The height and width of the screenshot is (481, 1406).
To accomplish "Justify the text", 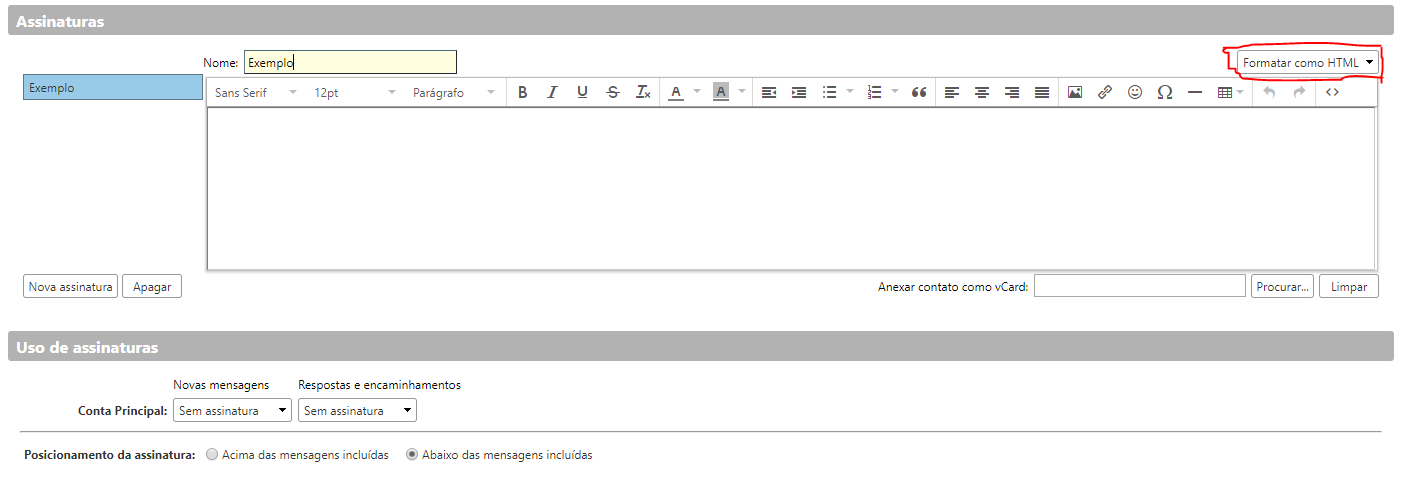I will [1042, 92].
